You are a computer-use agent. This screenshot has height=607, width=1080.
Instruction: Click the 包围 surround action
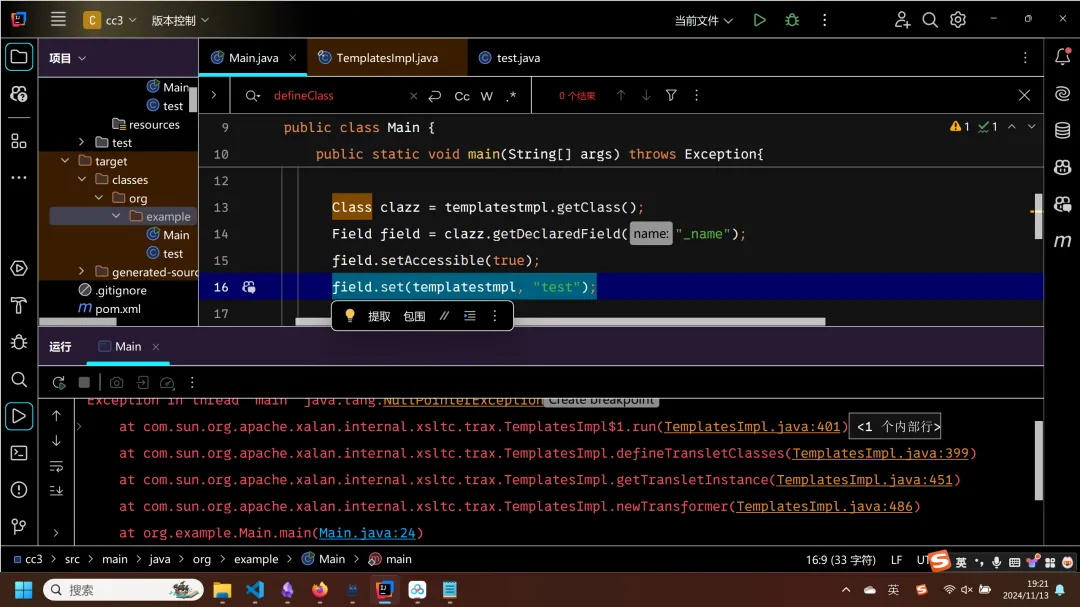[414, 316]
